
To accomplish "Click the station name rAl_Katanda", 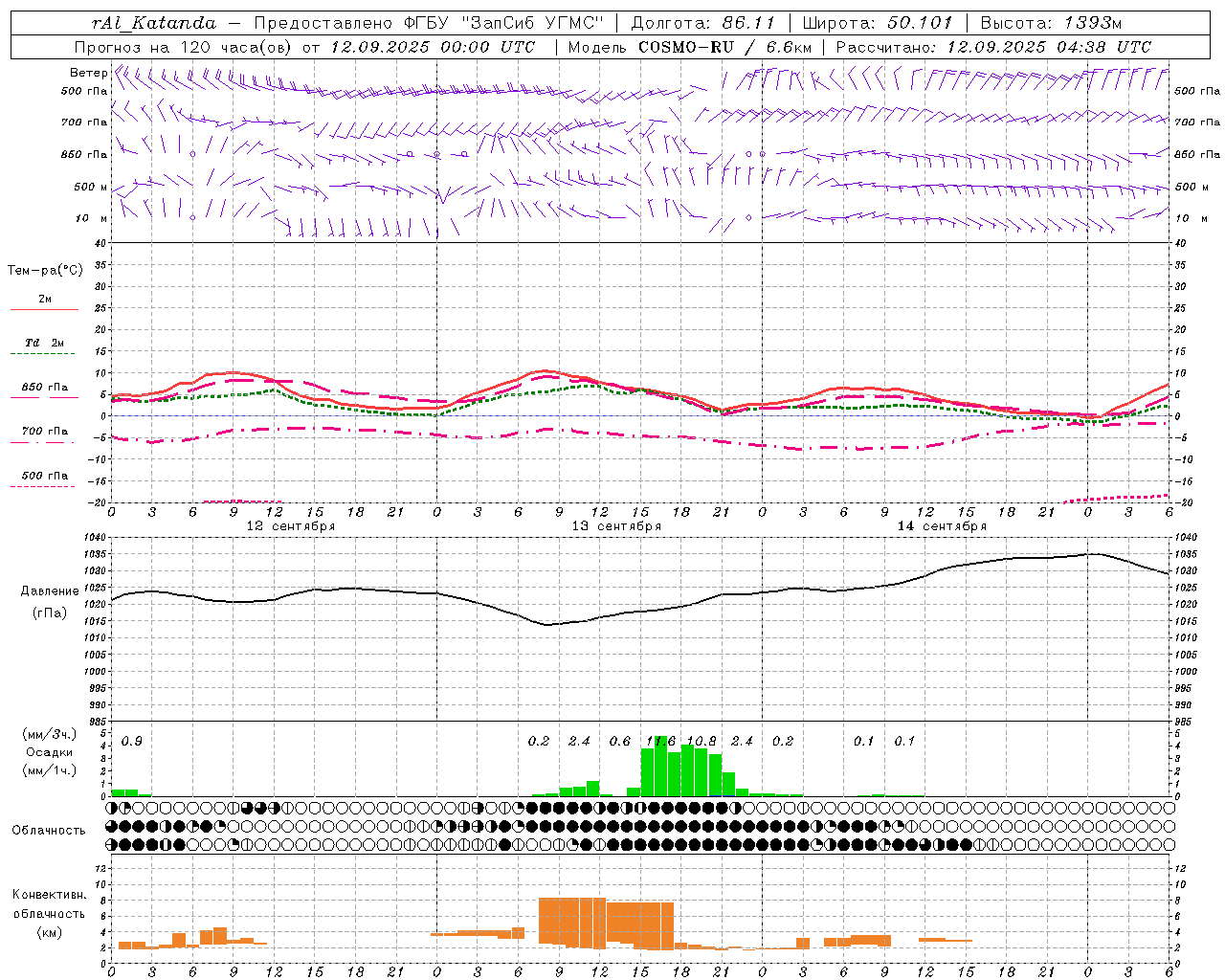I will click(x=154, y=23).
